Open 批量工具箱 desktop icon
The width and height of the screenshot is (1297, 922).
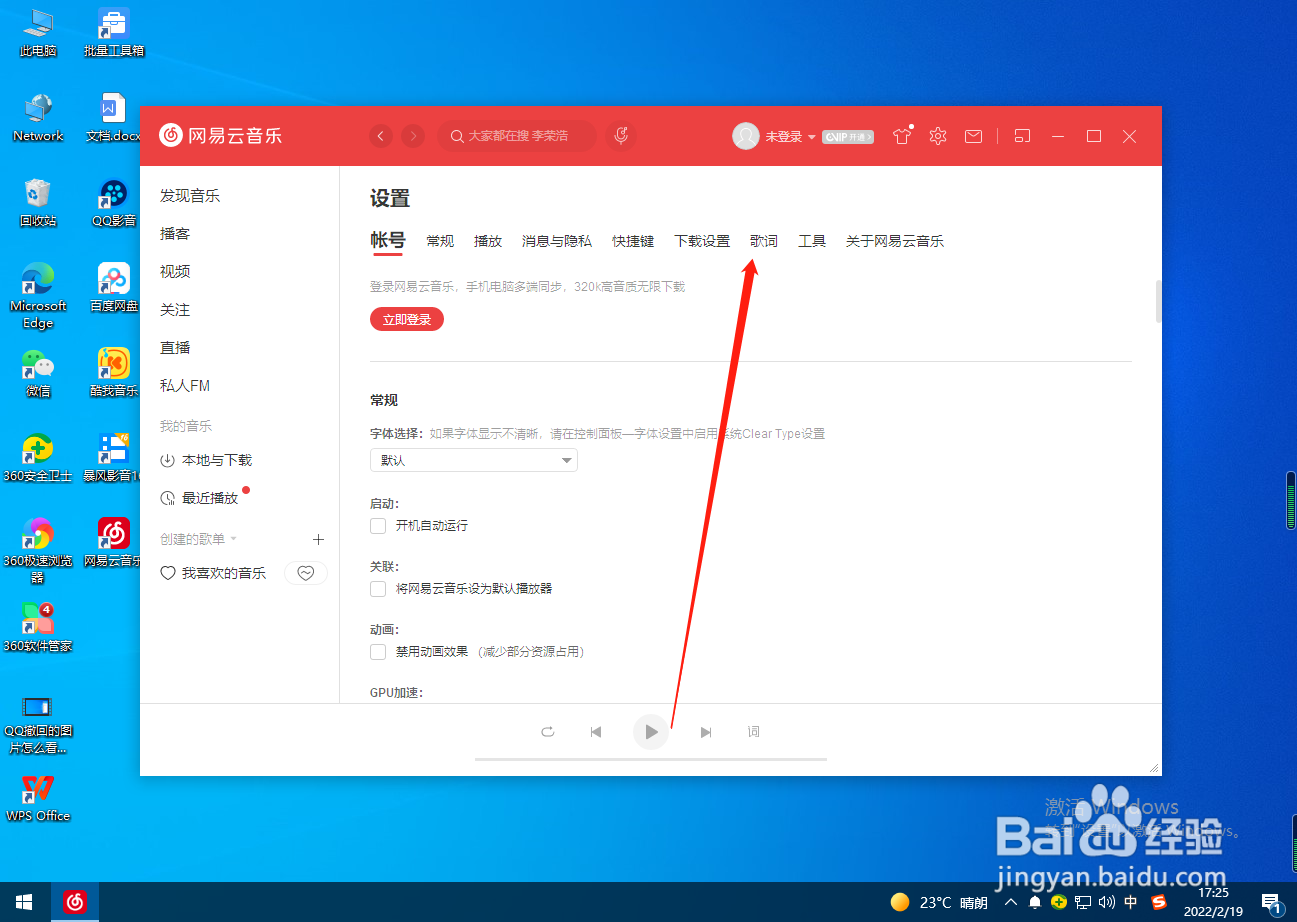pyautogui.click(x=114, y=31)
